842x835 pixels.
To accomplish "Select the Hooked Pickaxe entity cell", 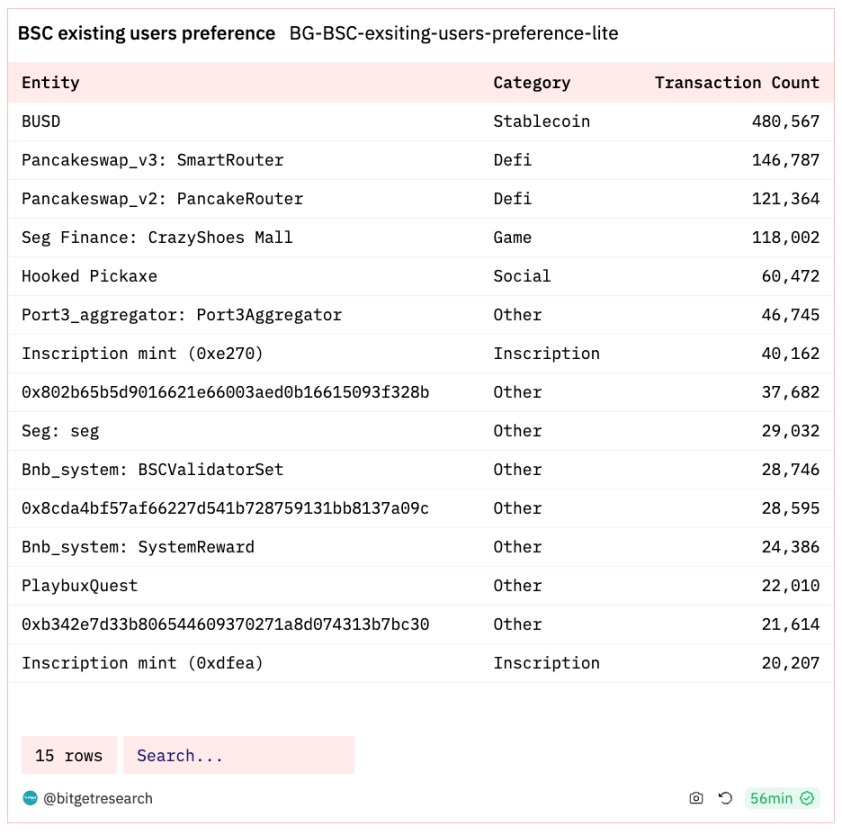I will click(x=89, y=276).
